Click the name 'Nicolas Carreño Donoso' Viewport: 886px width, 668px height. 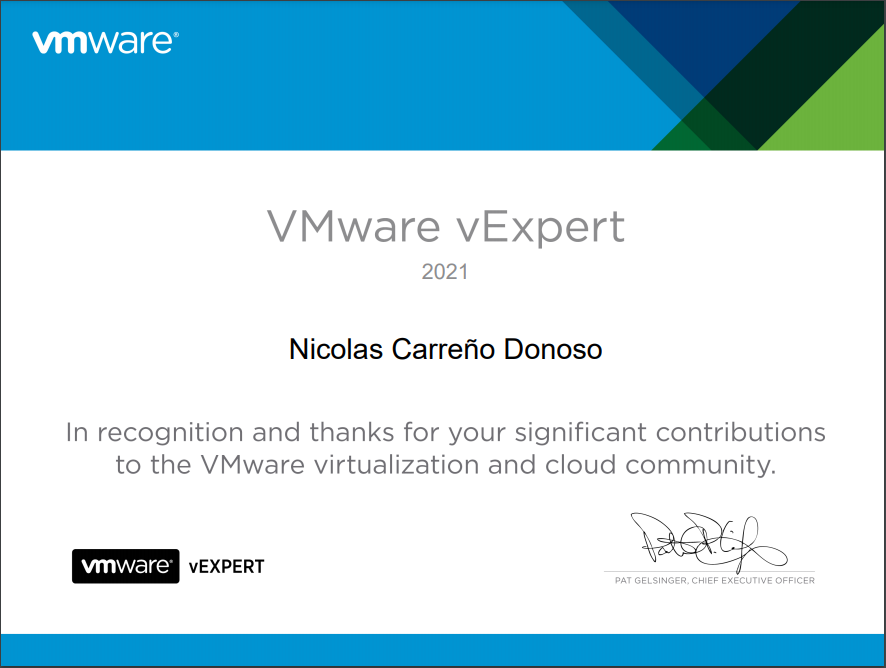445,349
